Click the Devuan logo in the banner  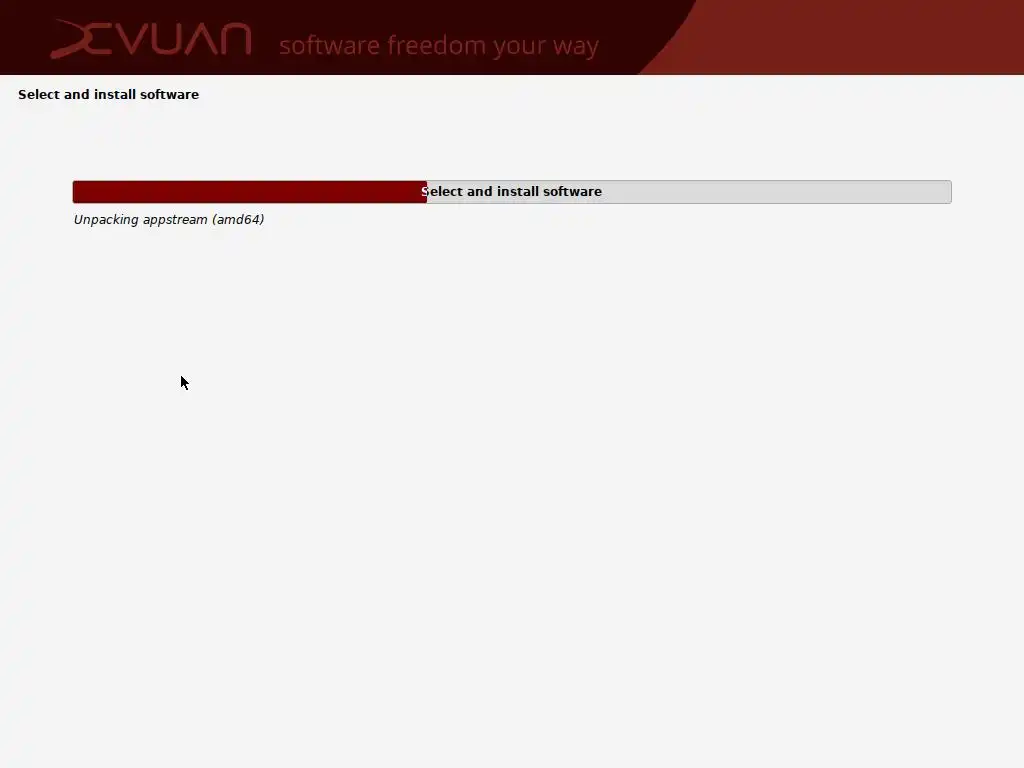pos(151,39)
